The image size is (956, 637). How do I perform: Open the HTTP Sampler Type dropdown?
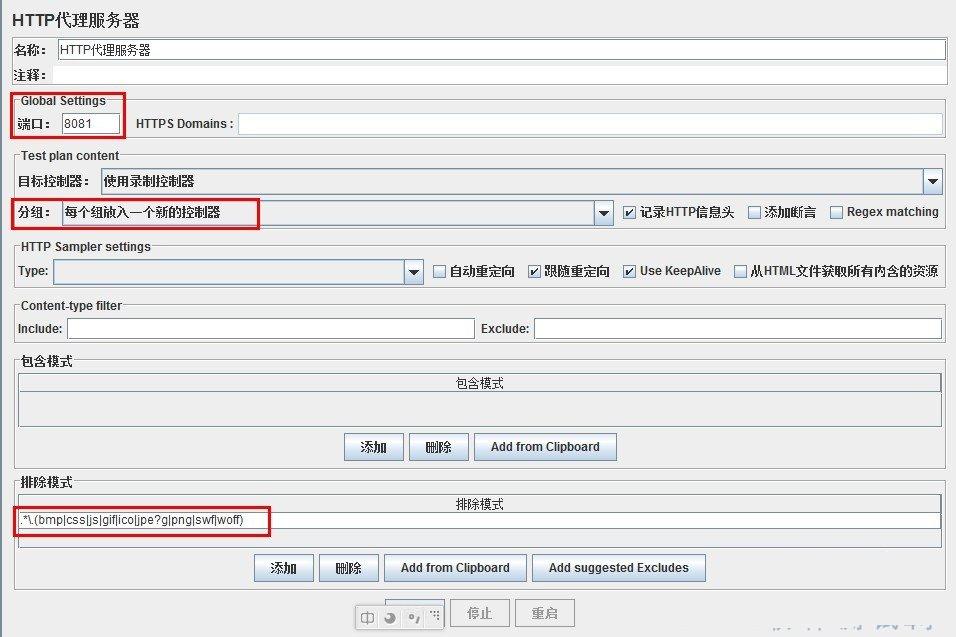[413, 271]
